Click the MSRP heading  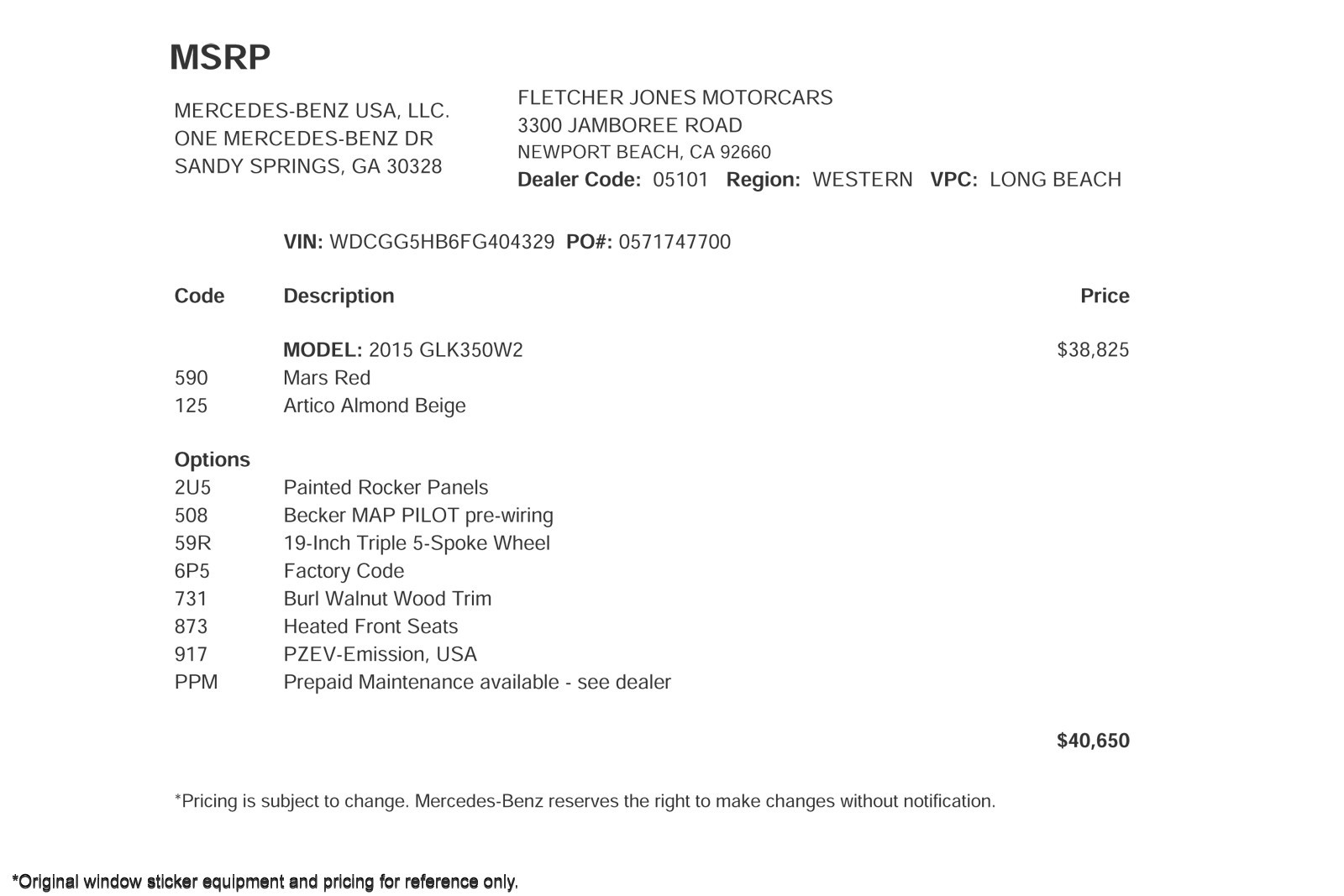220,58
